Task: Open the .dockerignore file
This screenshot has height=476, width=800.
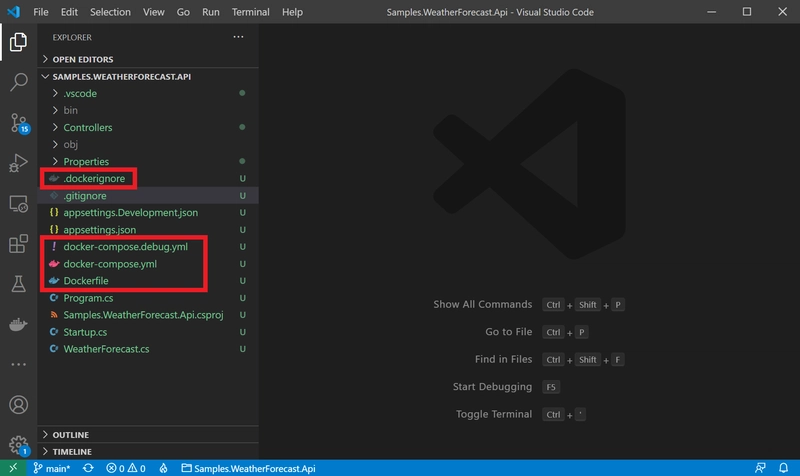Action: click(x=148, y=179)
